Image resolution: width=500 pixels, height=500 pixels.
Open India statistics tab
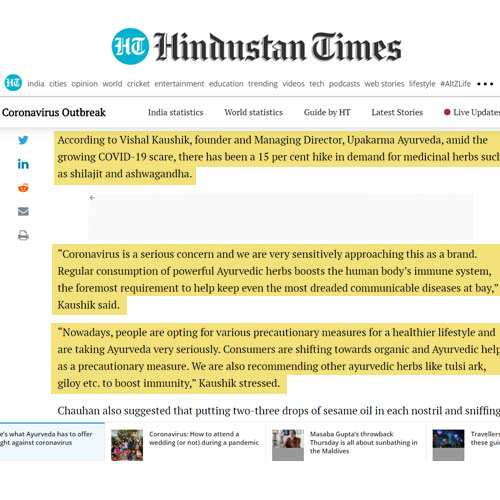pyautogui.click(x=176, y=112)
